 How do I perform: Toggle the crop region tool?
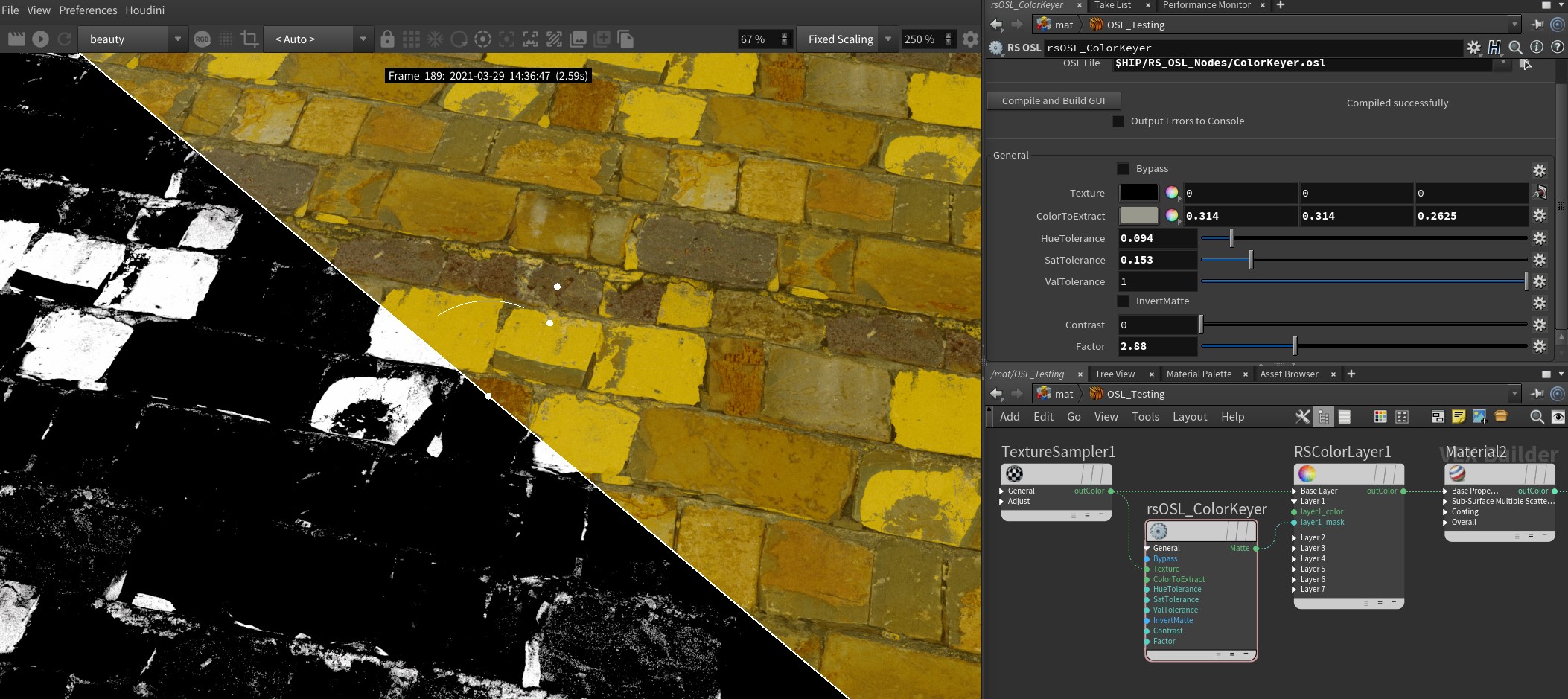250,39
